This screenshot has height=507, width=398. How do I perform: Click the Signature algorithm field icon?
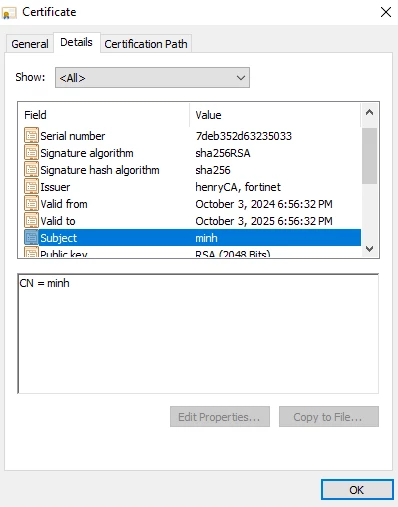click(31, 153)
